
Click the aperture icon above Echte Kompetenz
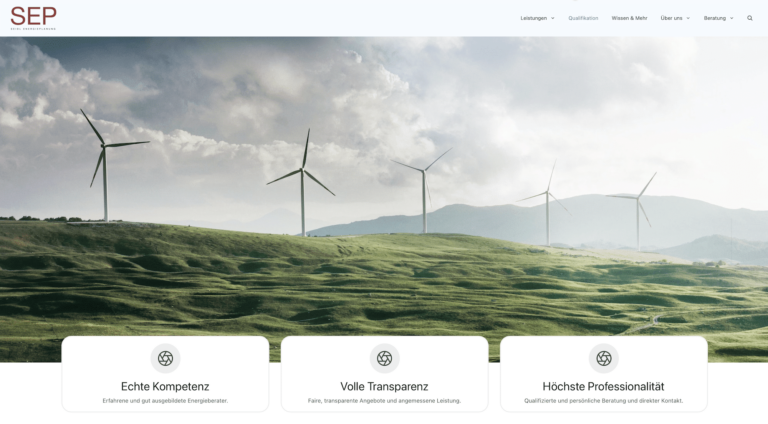pyautogui.click(x=166, y=358)
